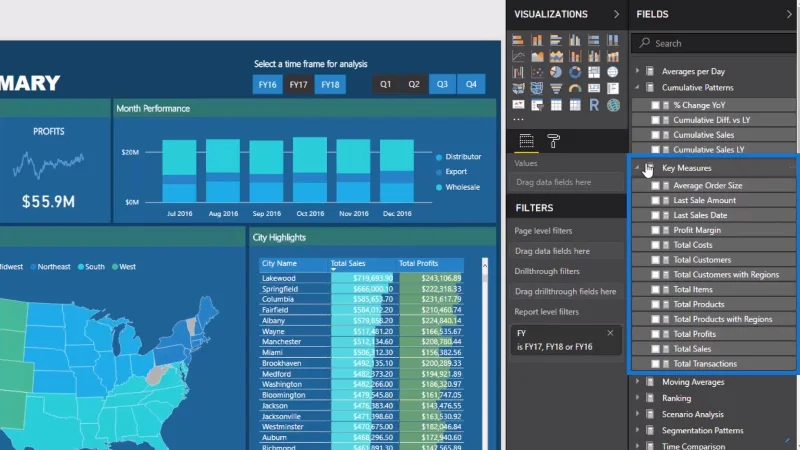Open the Format paint roller pane
800x450 pixels.
click(x=554, y=140)
